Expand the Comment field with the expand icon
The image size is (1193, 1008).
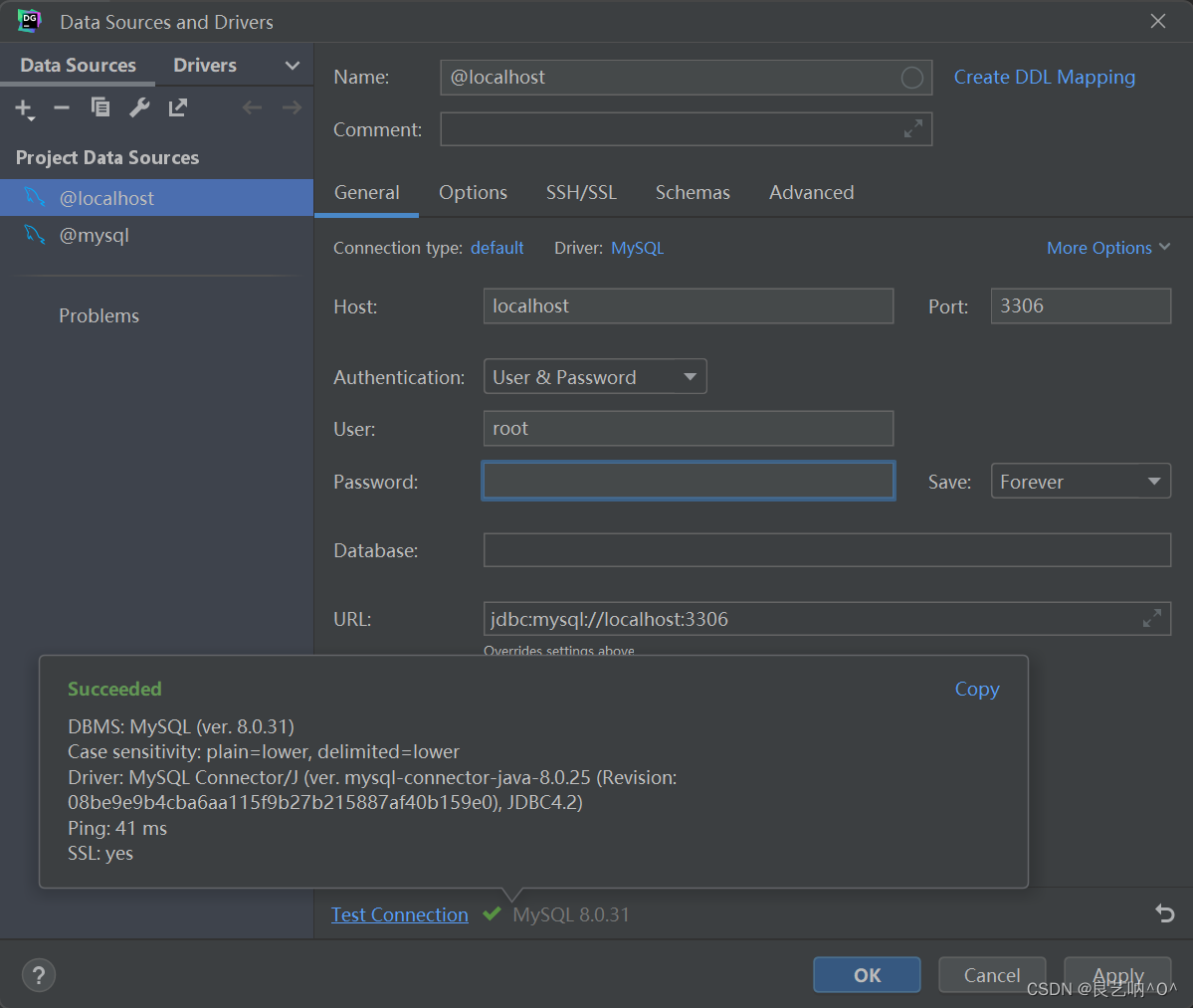pos(913,128)
